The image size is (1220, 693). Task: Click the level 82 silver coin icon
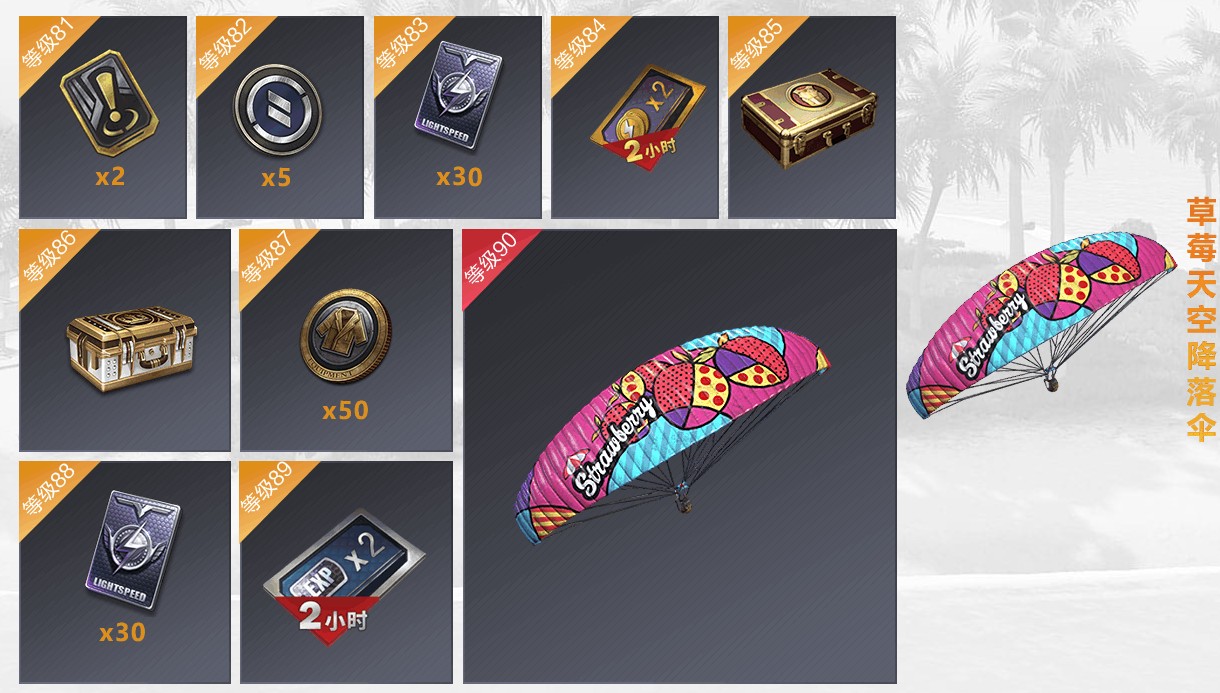pyautogui.click(x=277, y=106)
